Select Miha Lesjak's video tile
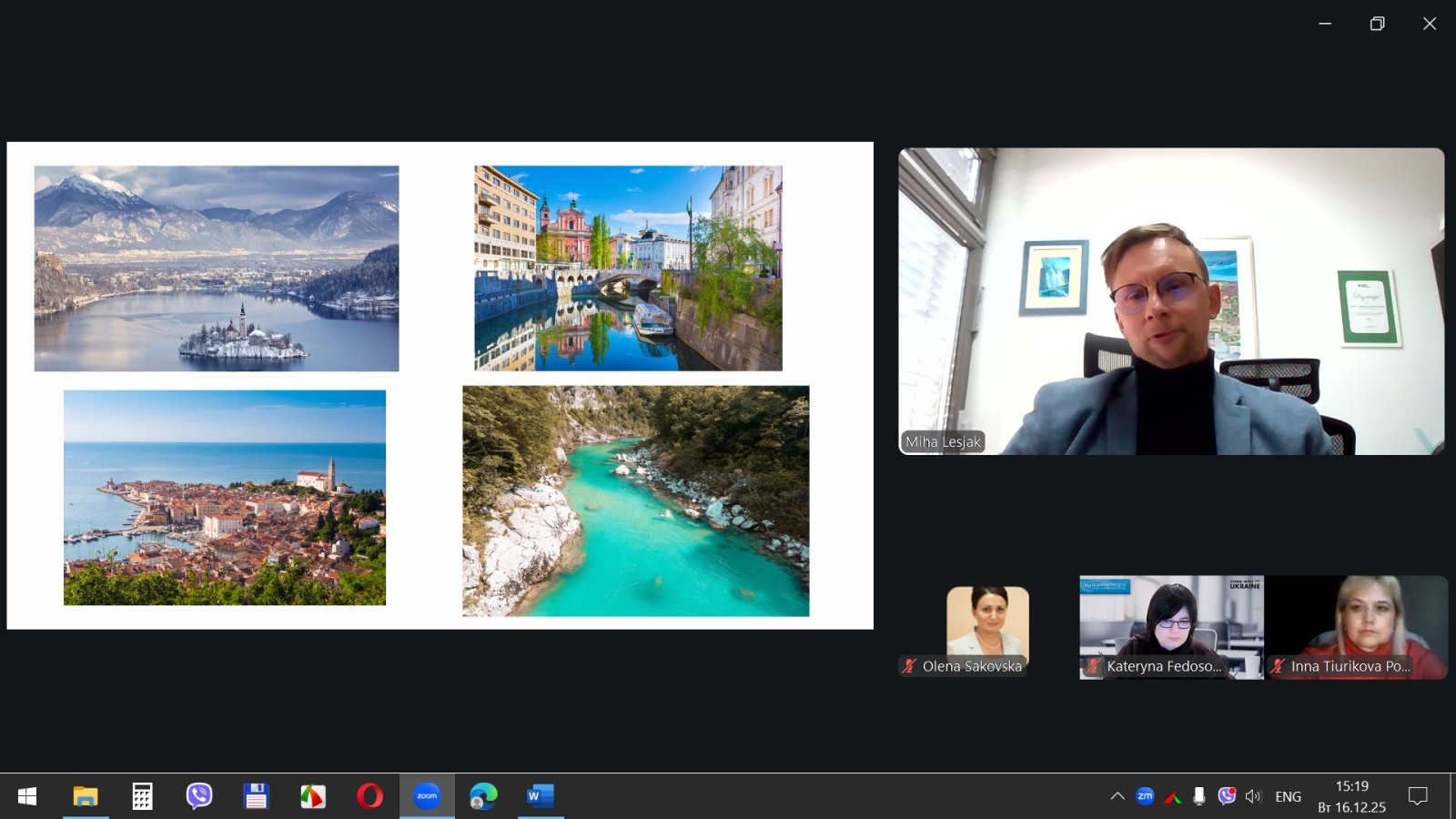The width and height of the screenshot is (1456, 819). [x=1171, y=301]
